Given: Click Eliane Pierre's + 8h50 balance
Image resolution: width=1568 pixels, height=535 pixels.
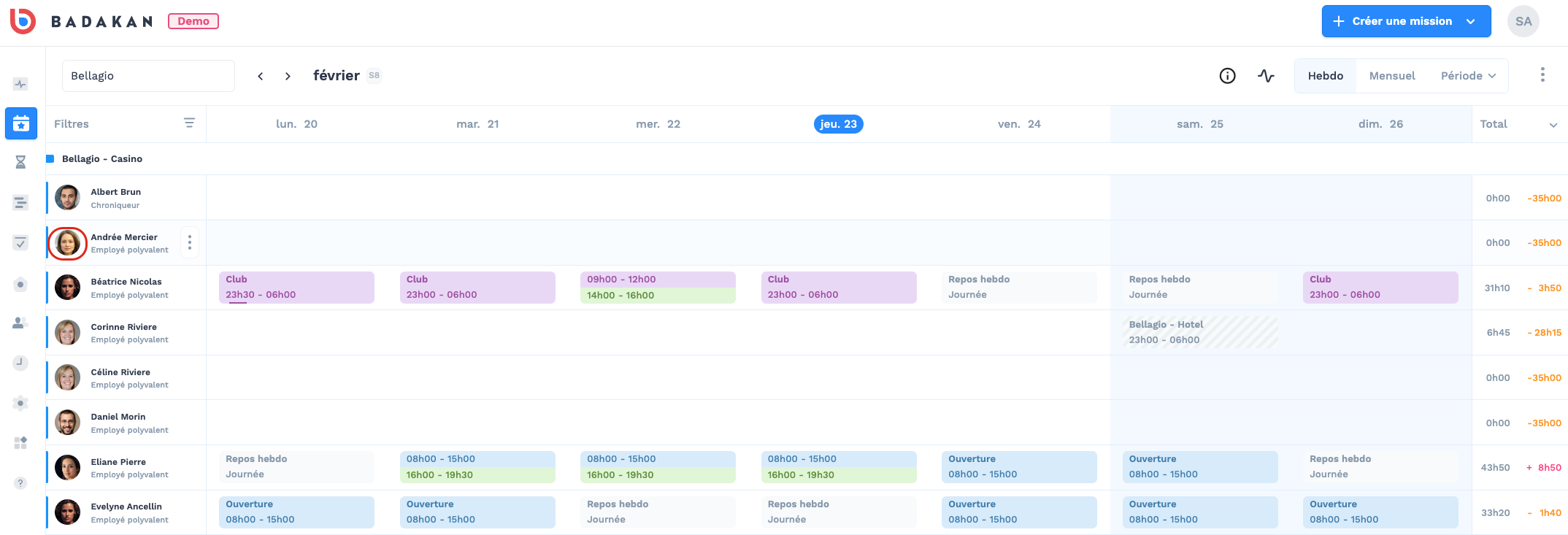Looking at the screenshot, I should pos(1544,468).
